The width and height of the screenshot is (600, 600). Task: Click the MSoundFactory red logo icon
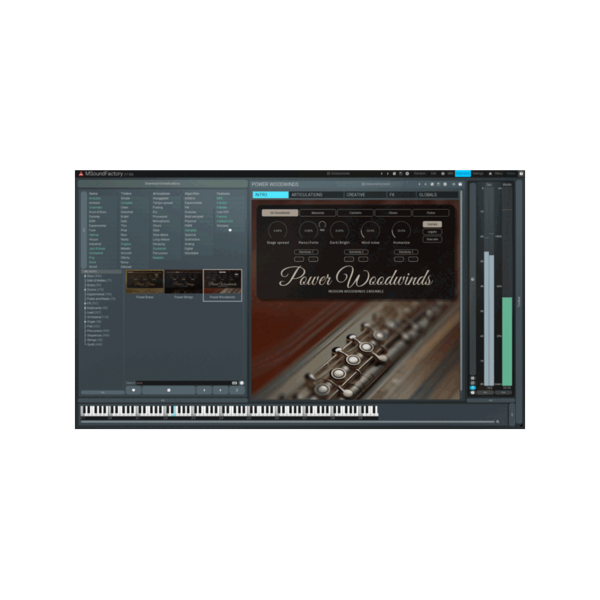tap(81, 174)
